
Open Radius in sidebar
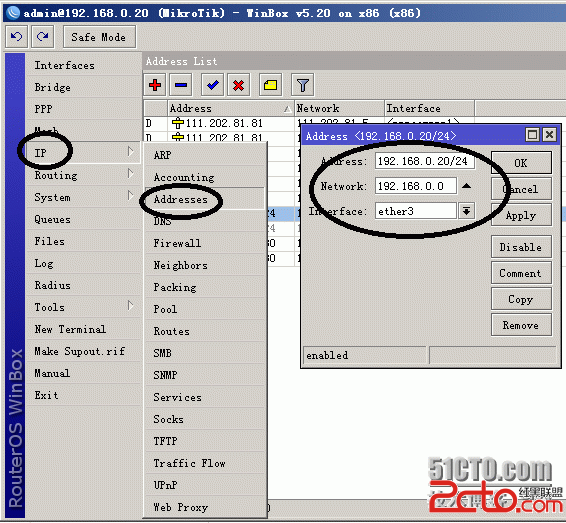click(83, 285)
